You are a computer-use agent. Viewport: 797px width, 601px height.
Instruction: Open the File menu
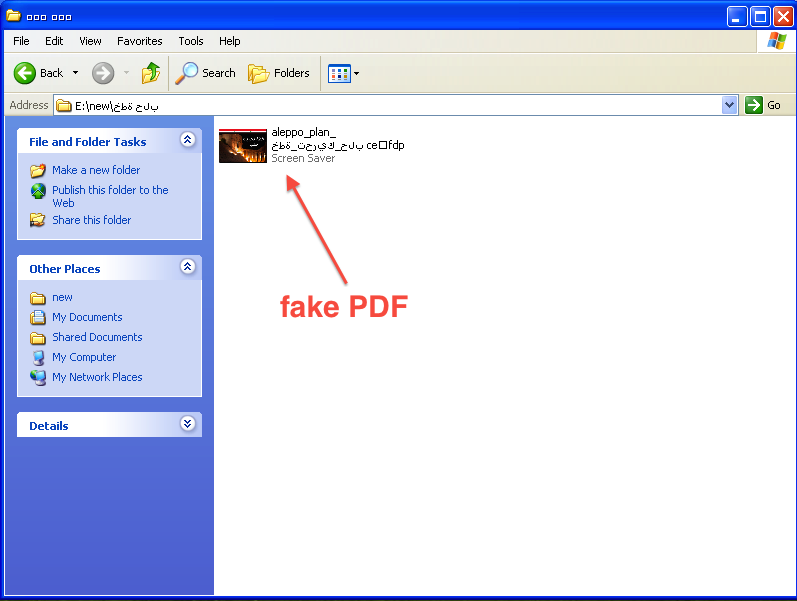point(21,41)
